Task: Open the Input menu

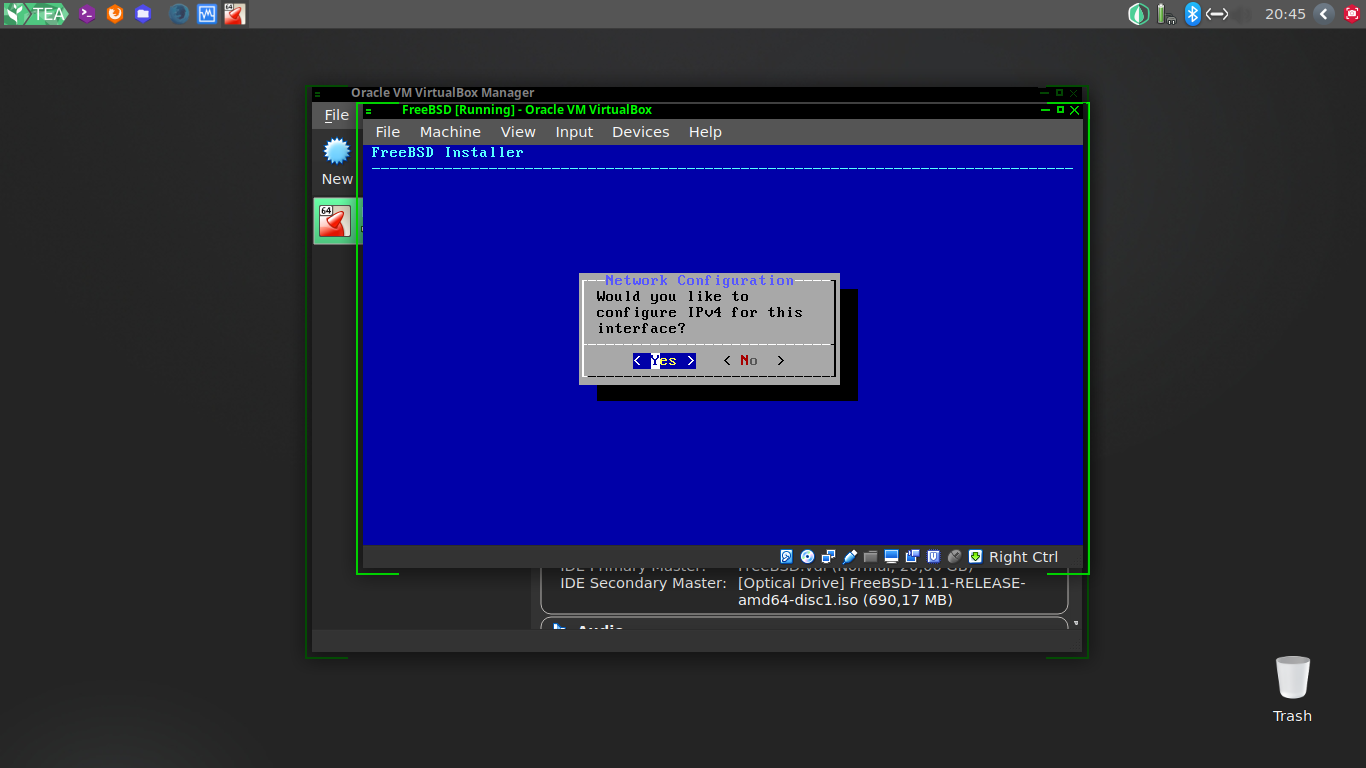Action: click(x=574, y=132)
